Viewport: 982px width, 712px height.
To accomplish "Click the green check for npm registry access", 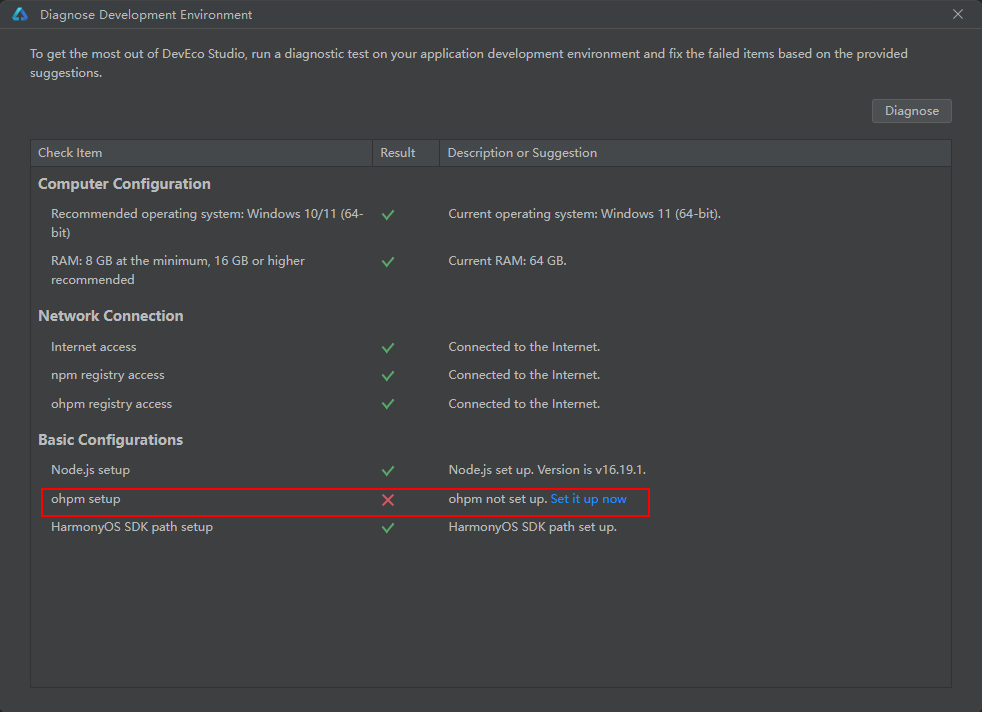I will (388, 376).
